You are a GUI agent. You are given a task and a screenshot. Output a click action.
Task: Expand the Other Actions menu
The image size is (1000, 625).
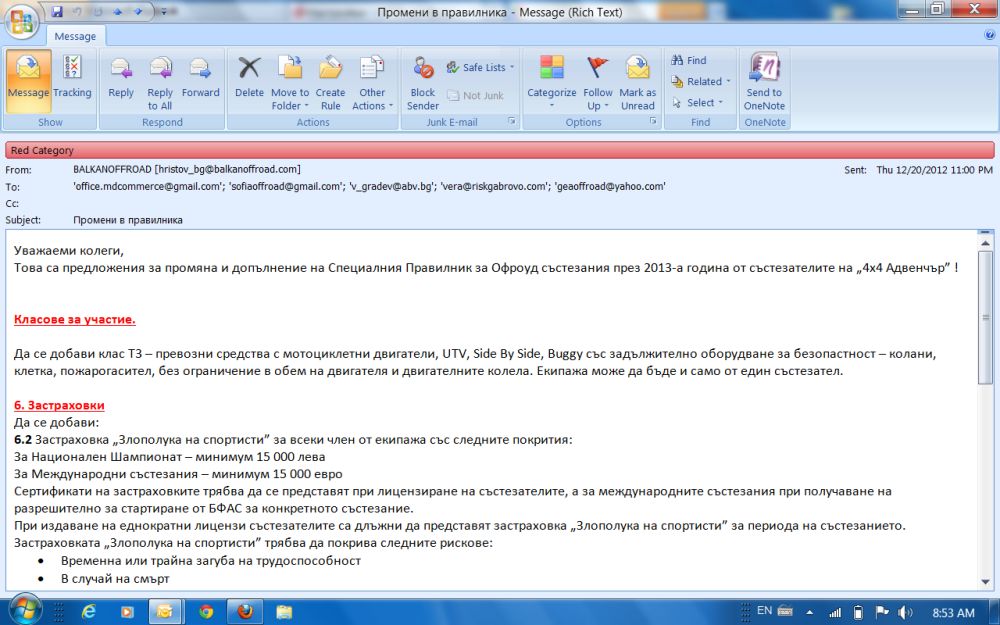(x=372, y=82)
